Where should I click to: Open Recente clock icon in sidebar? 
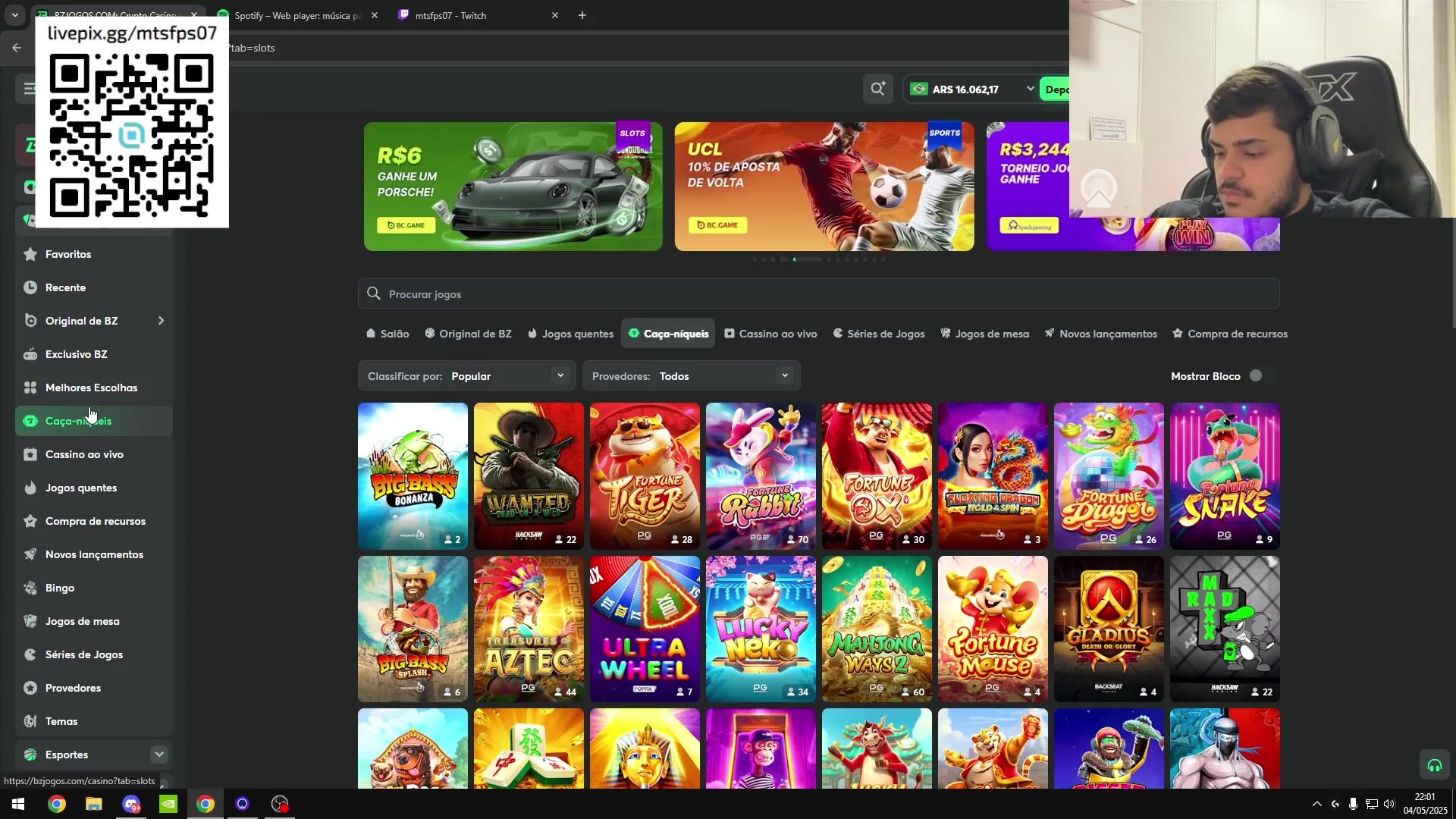click(x=30, y=287)
